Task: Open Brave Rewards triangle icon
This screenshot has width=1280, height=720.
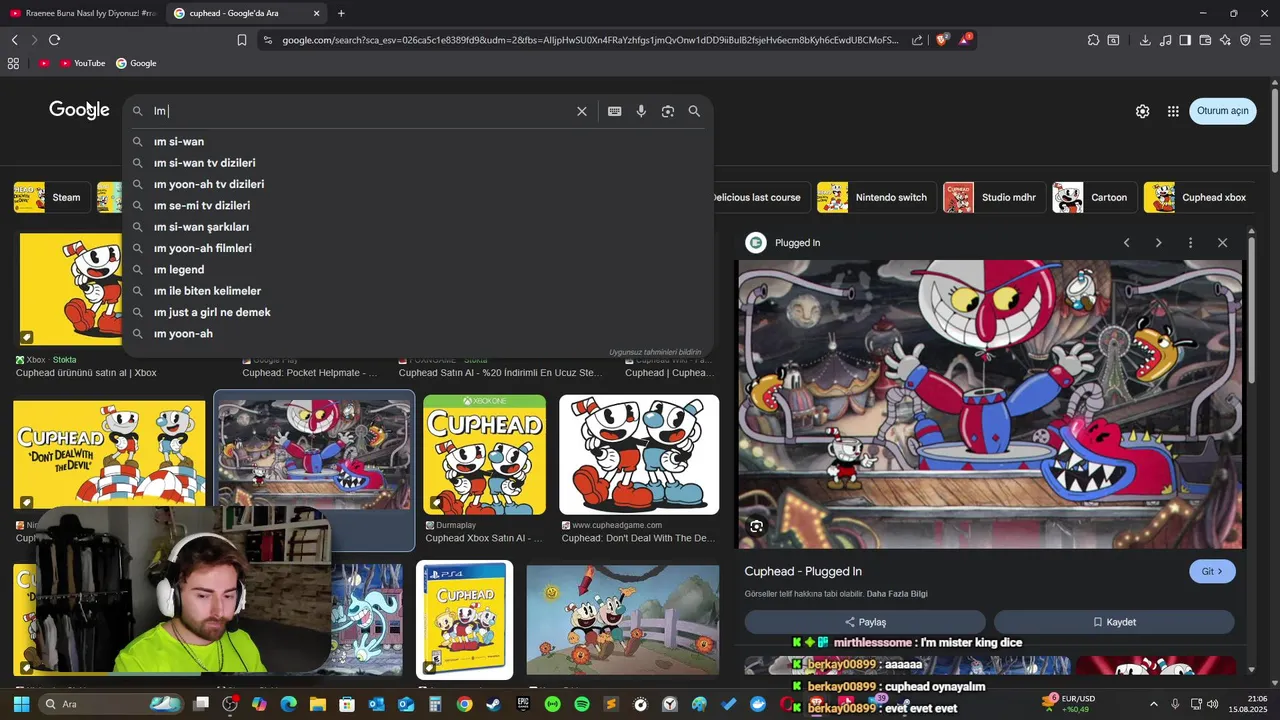Action: tap(965, 40)
